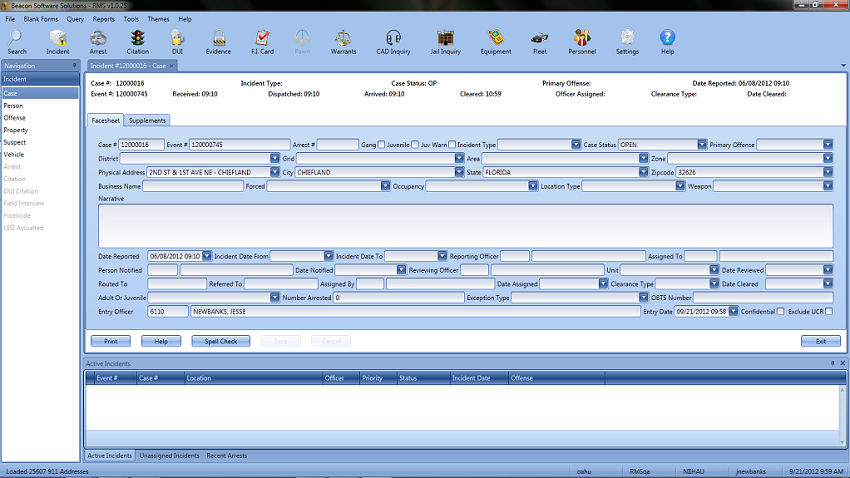Click inside the Narrative text area
The image size is (850, 478).
click(x=465, y=225)
